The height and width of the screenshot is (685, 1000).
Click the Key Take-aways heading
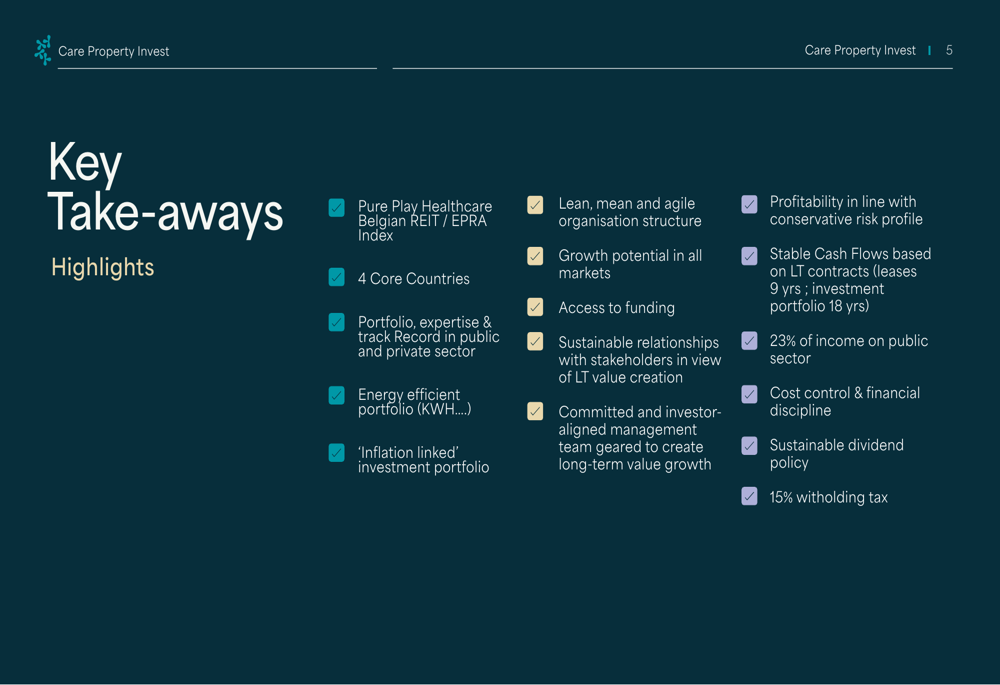point(165,188)
